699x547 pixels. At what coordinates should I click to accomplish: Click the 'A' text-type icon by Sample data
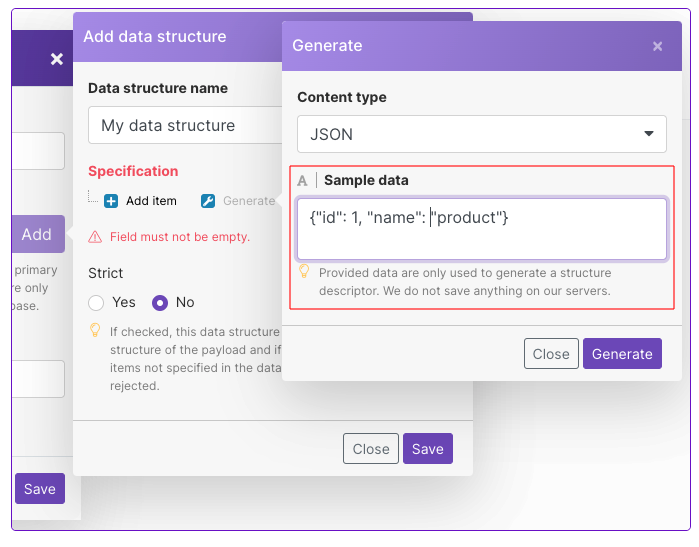pyautogui.click(x=303, y=181)
